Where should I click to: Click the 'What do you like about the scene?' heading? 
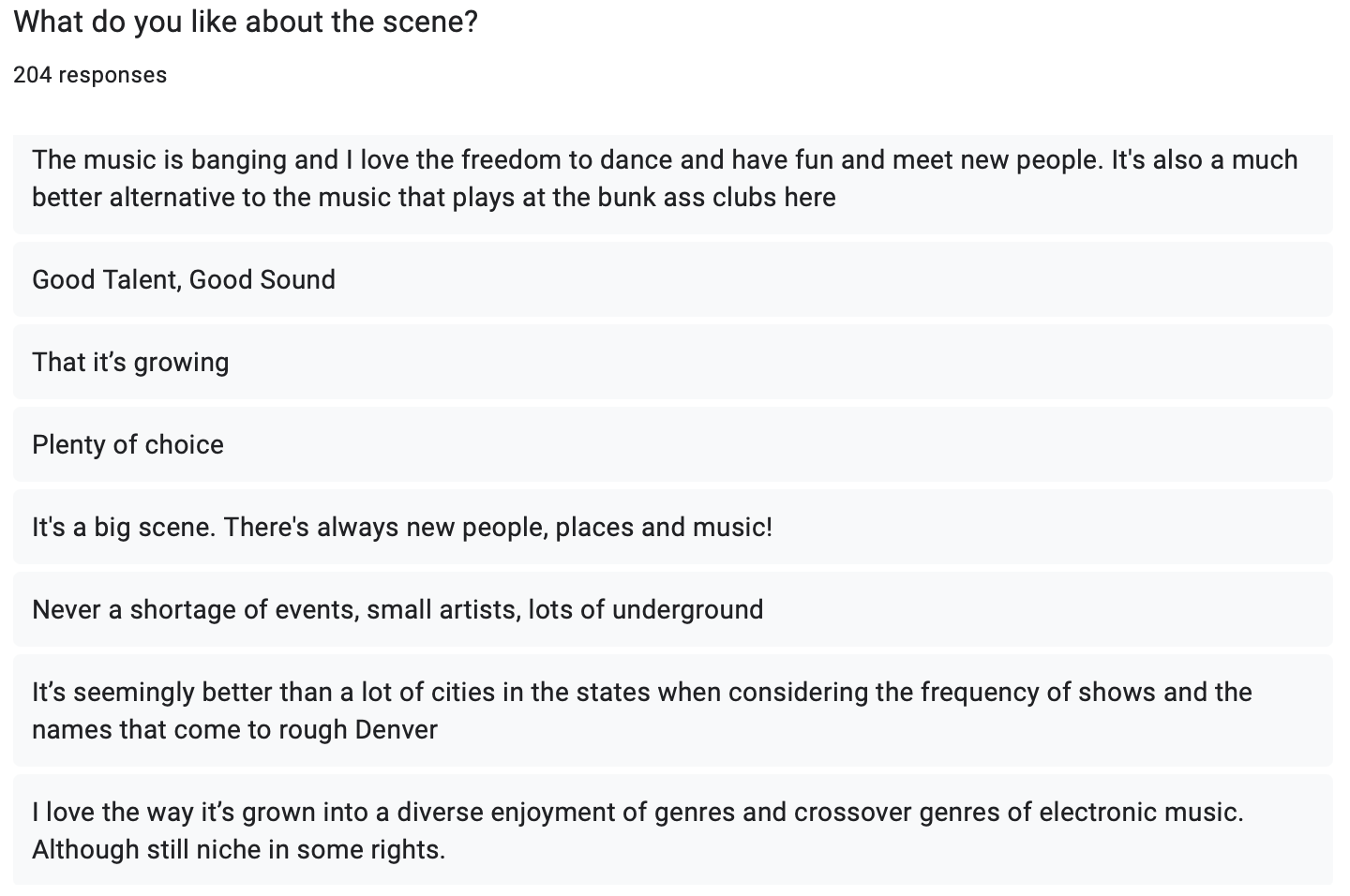point(246,22)
